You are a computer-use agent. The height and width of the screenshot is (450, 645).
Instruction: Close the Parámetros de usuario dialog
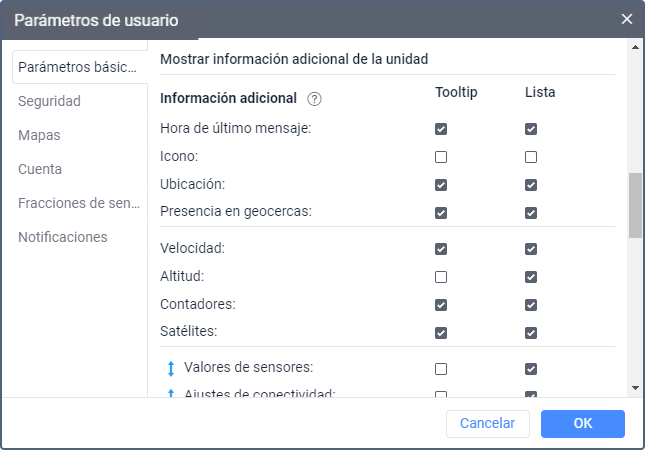pyautogui.click(x=627, y=19)
